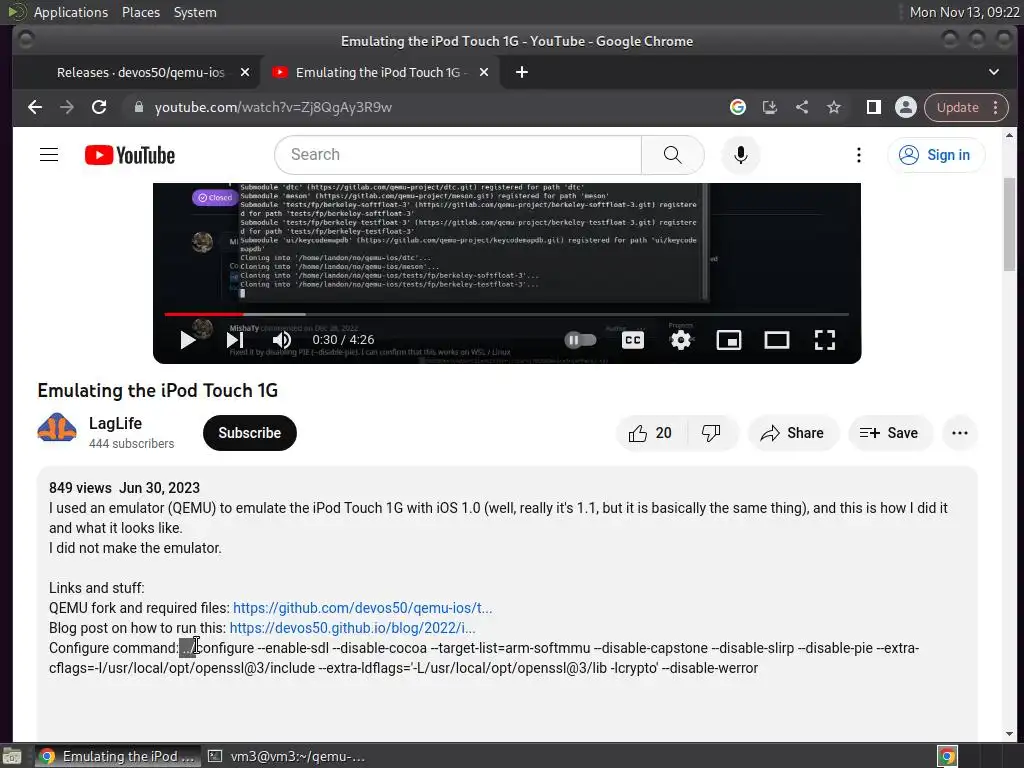Click the address bar URL
The width and height of the screenshot is (1024, 768).
pyautogui.click(x=273, y=107)
